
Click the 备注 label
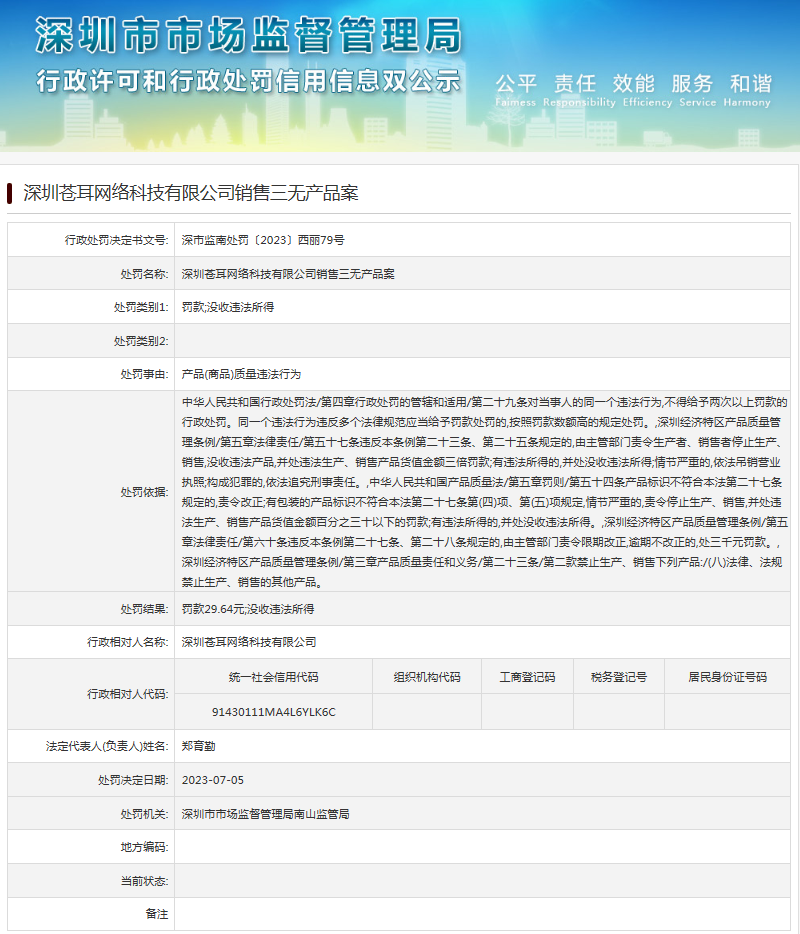click(157, 914)
